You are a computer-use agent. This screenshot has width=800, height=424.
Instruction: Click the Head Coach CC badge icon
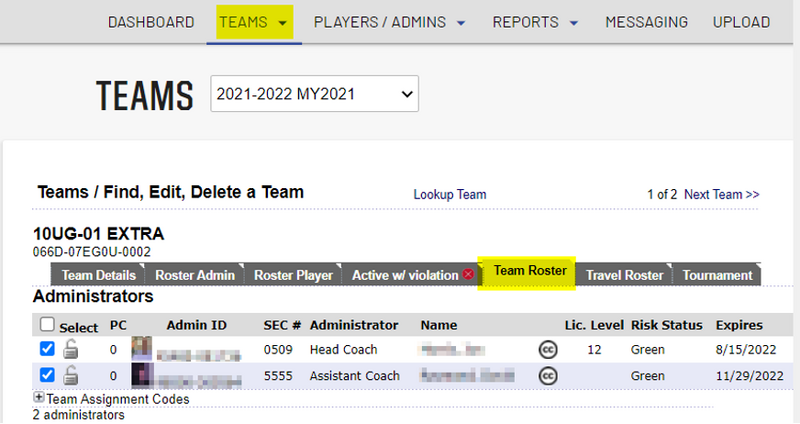point(547,350)
